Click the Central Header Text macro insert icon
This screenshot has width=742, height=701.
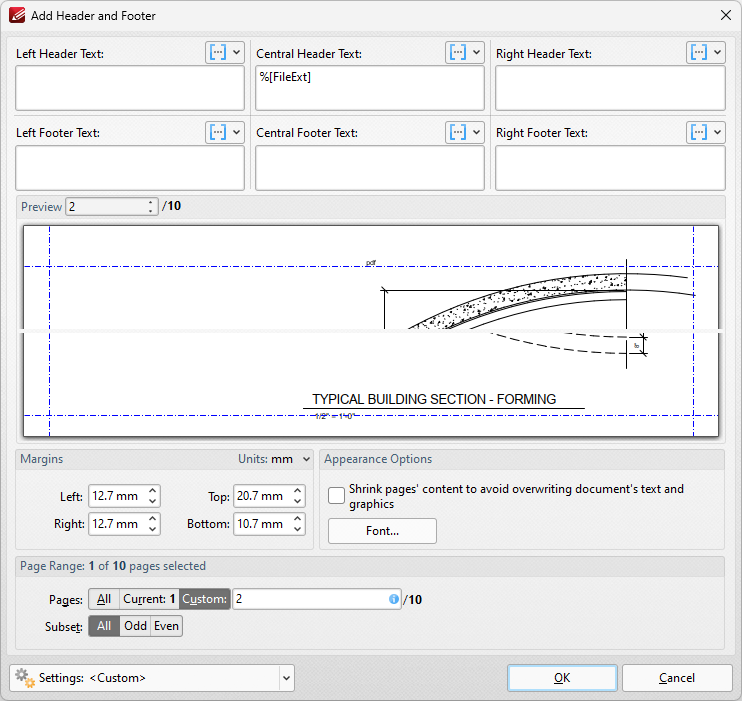[458, 53]
